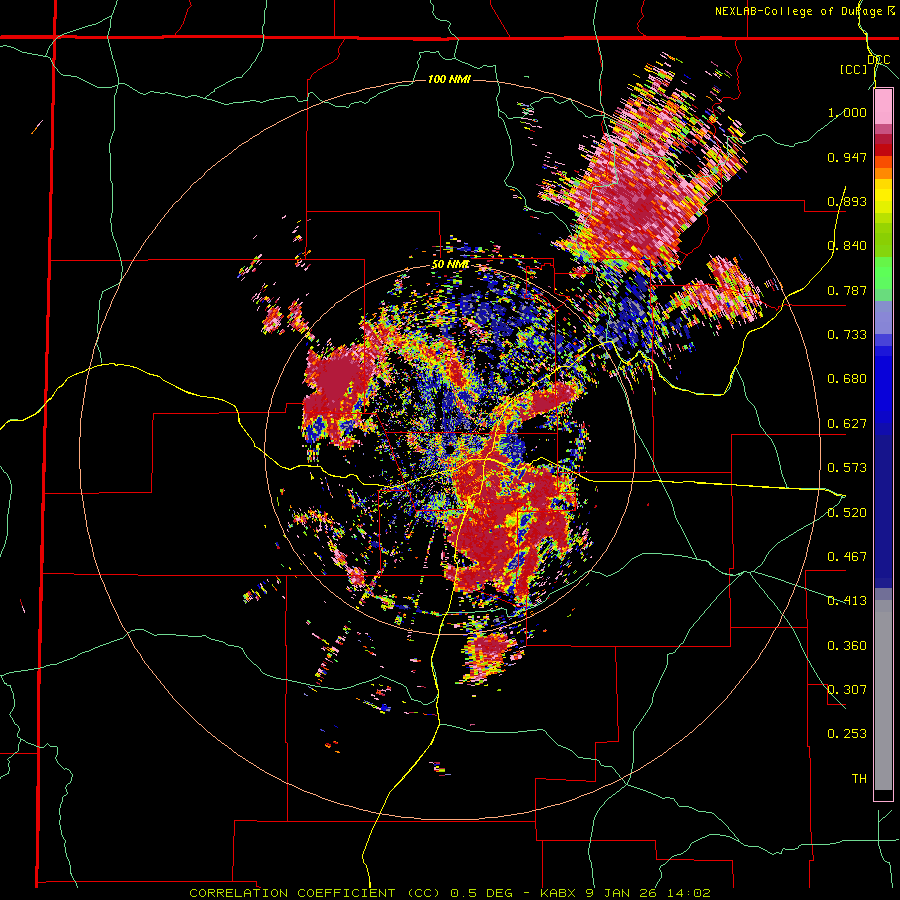The width and height of the screenshot is (900, 900).
Task: Select the 0.413 color scale value
Action: click(x=847, y=601)
